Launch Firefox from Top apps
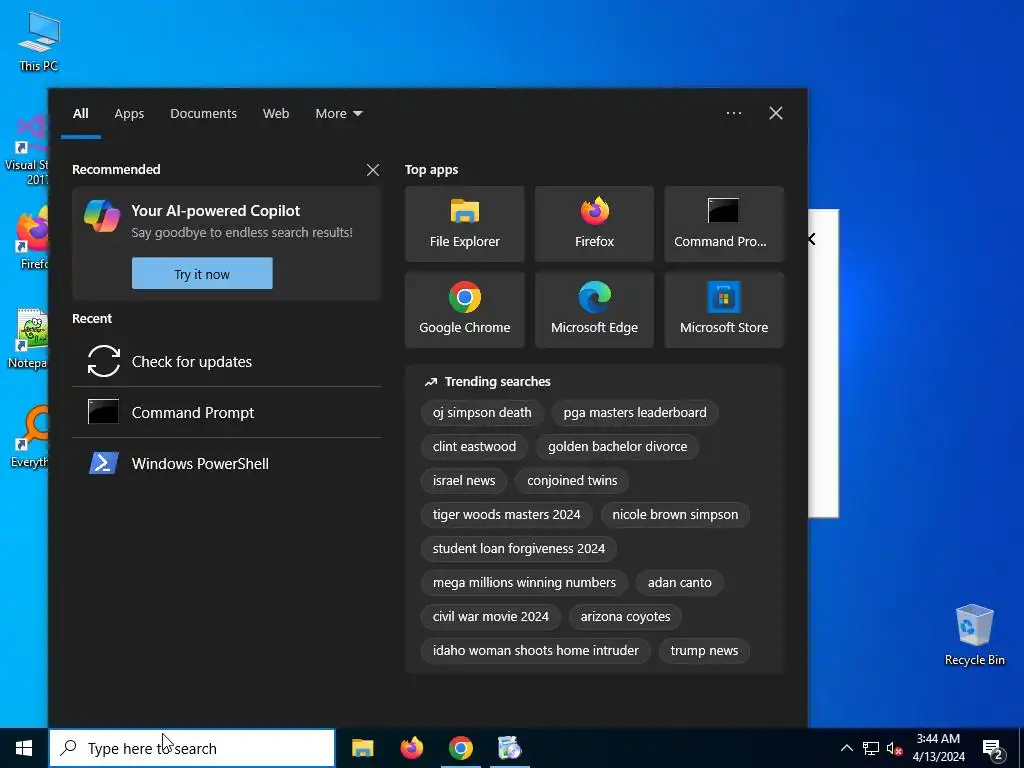Viewport: 1024px width, 768px height. click(594, 224)
